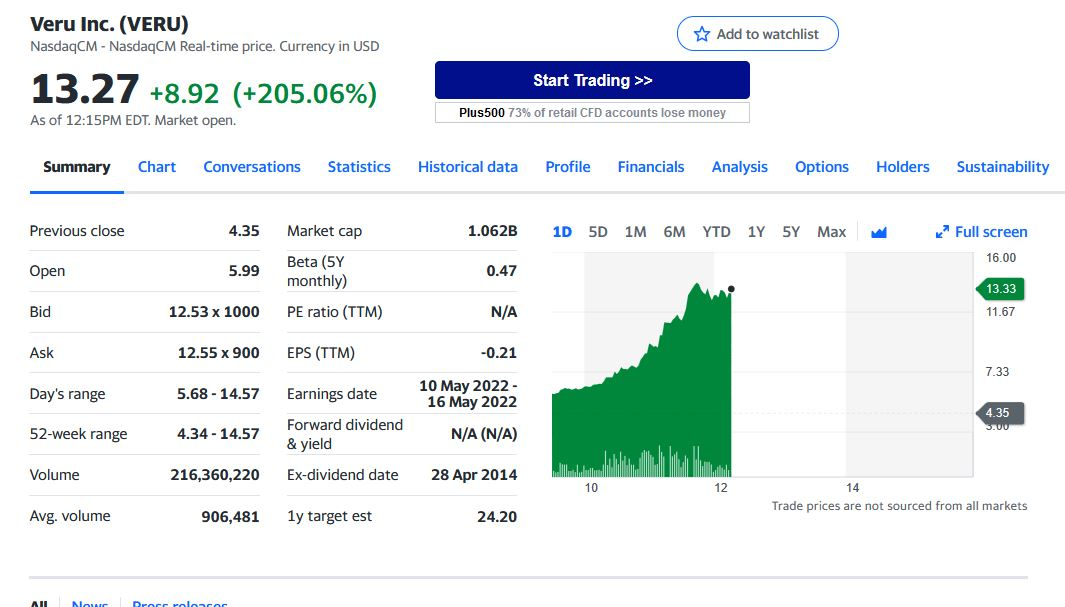Click the 12 time axis label
Screen dimensions: 1065x607
click(721, 488)
